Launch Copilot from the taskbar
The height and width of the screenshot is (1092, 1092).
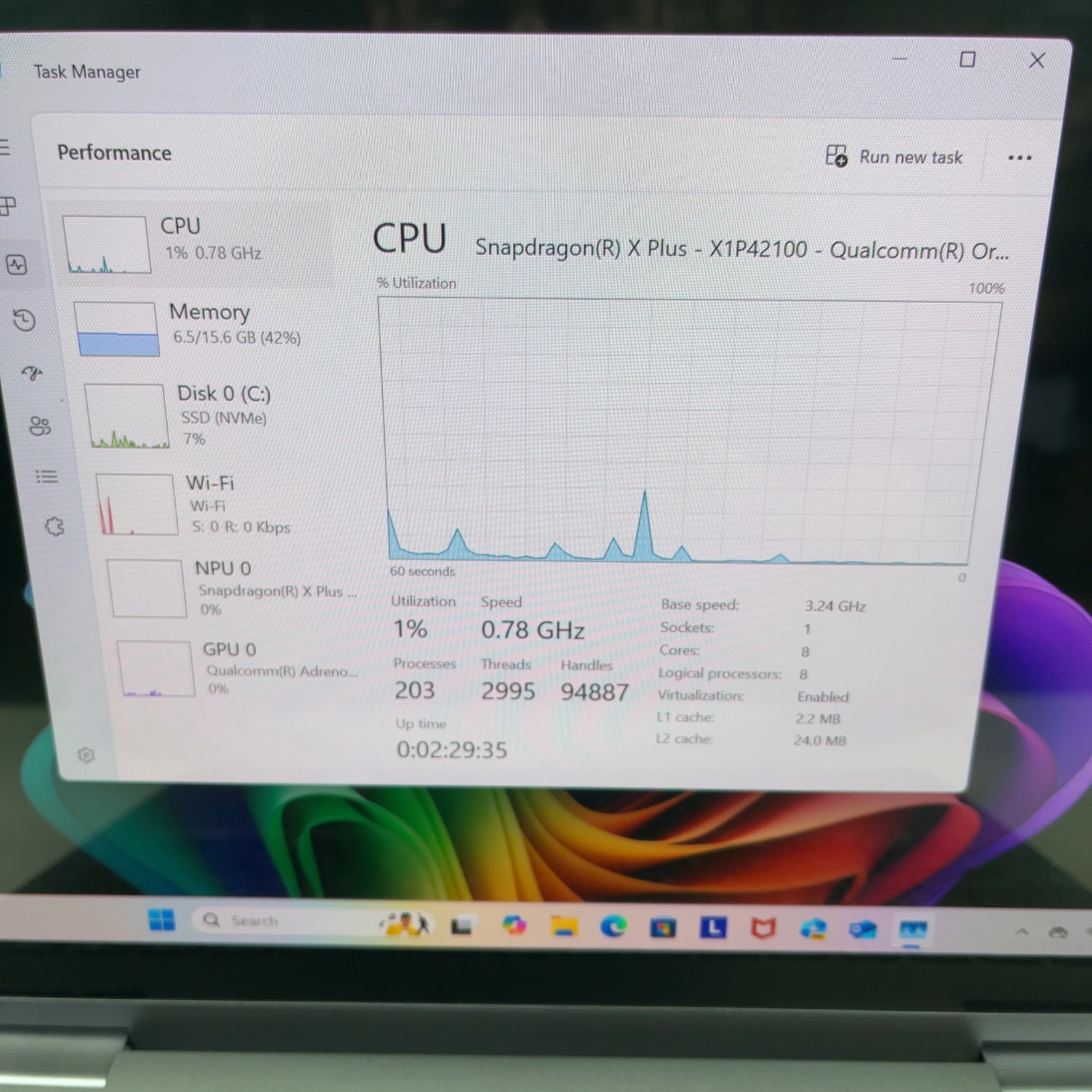[x=515, y=925]
